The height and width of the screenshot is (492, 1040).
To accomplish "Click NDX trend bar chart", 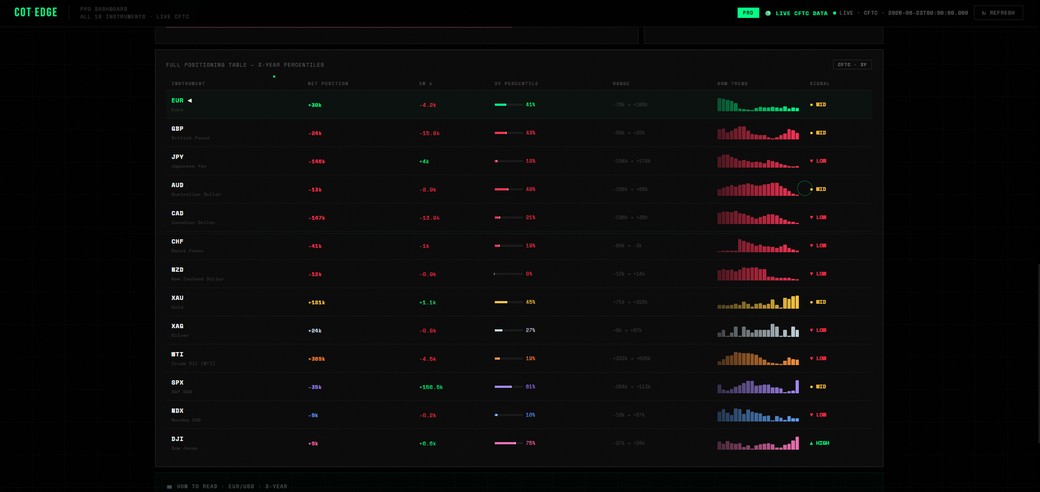I will click(x=758, y=414).
